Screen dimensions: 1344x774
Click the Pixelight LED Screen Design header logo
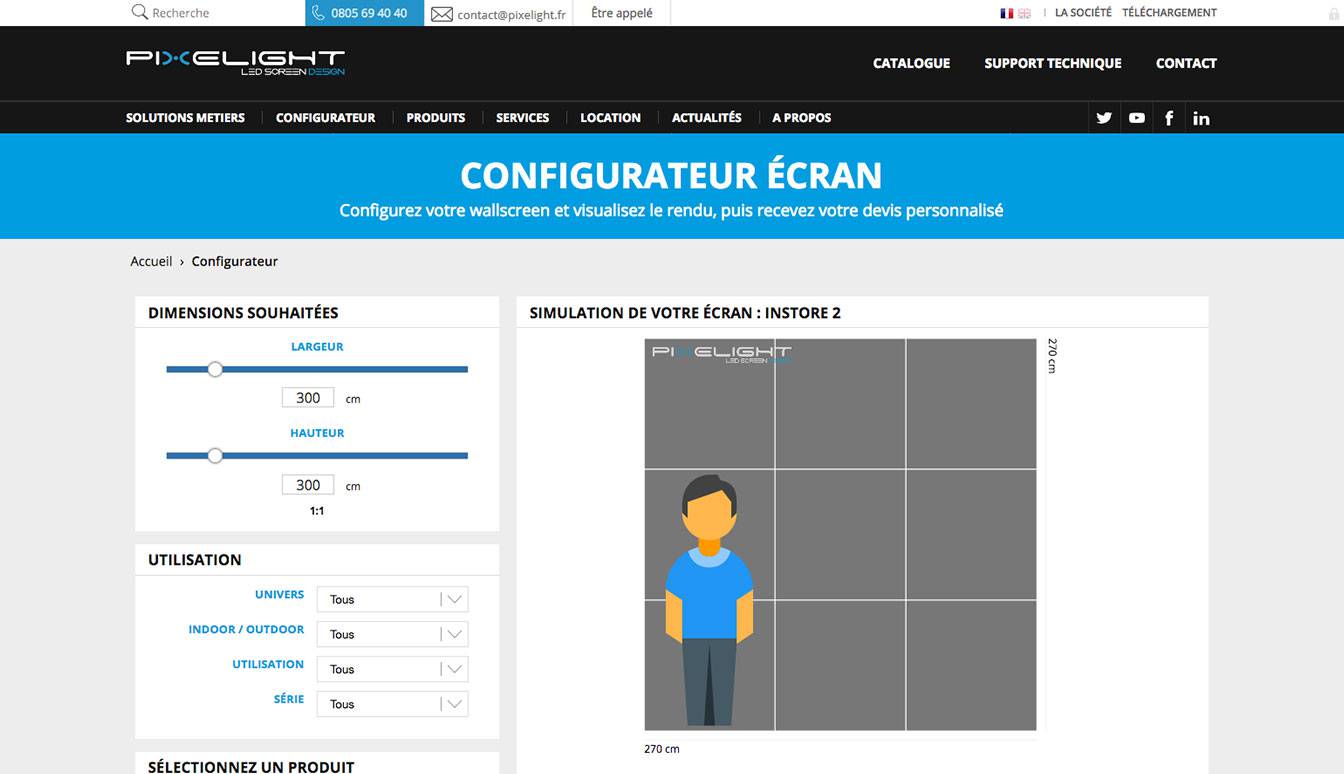[x=235, y=63]
